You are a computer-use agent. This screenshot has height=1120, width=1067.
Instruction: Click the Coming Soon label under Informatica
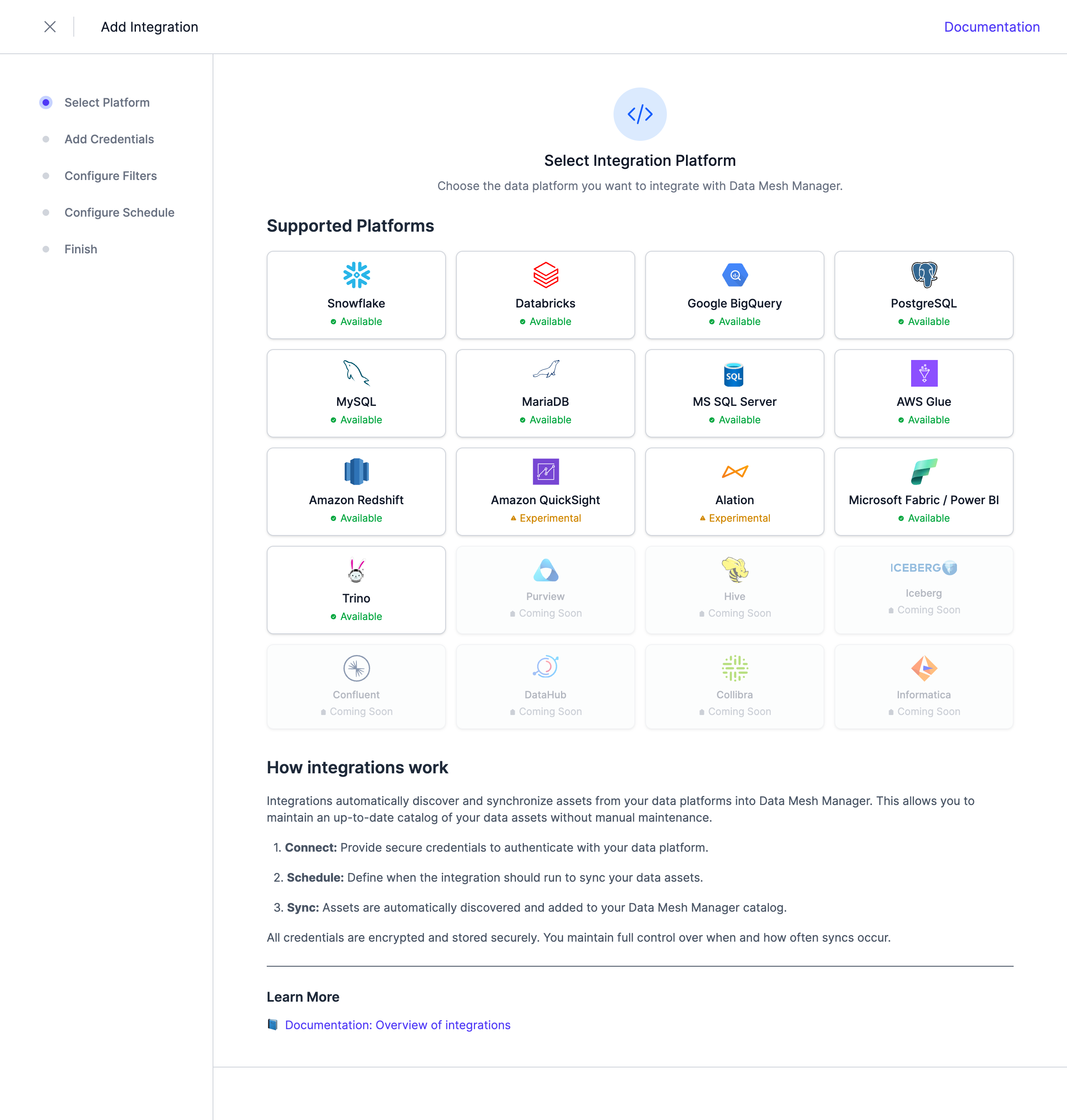coord(924,711)
